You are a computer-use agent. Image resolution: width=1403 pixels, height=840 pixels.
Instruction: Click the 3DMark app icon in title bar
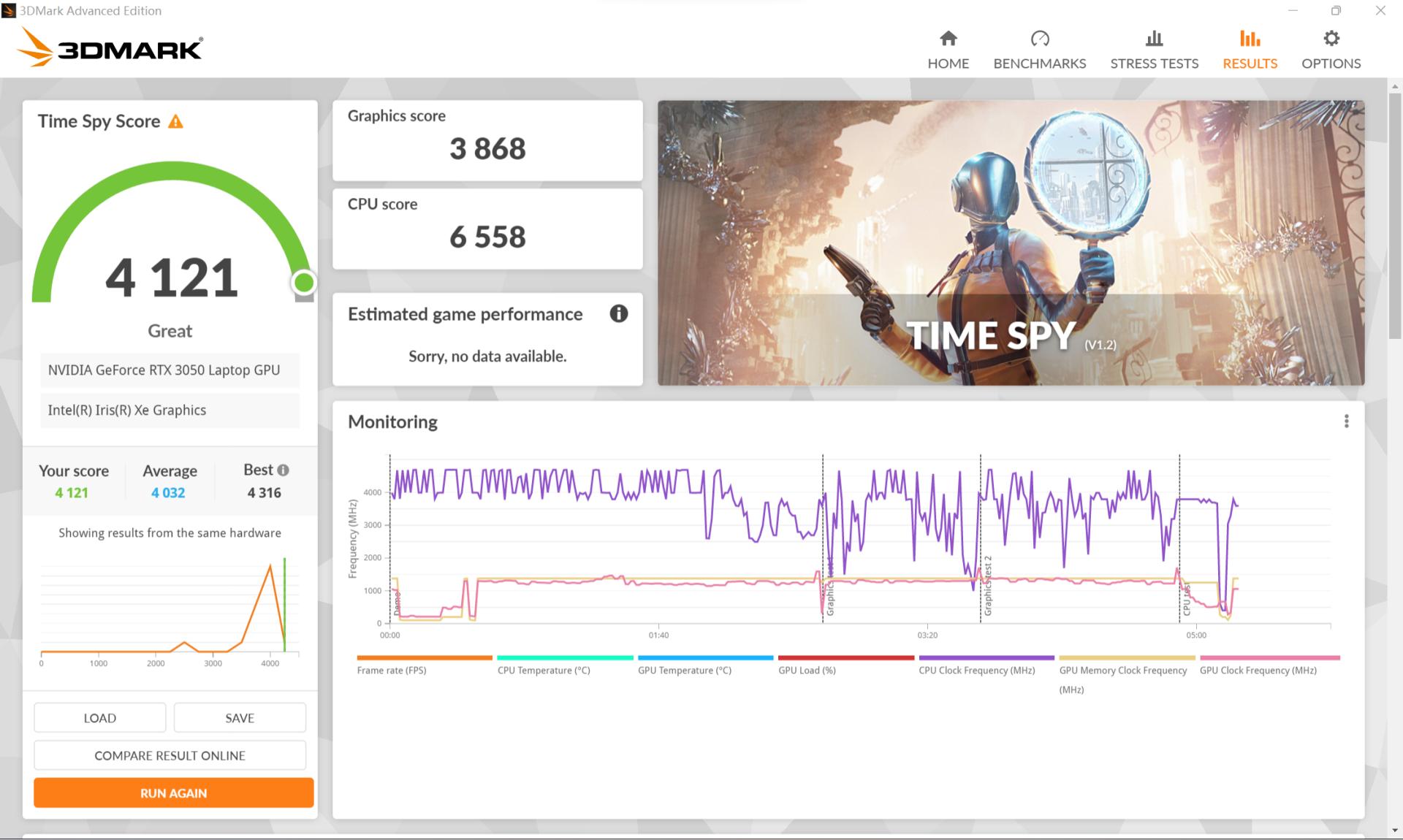[9, 10]
